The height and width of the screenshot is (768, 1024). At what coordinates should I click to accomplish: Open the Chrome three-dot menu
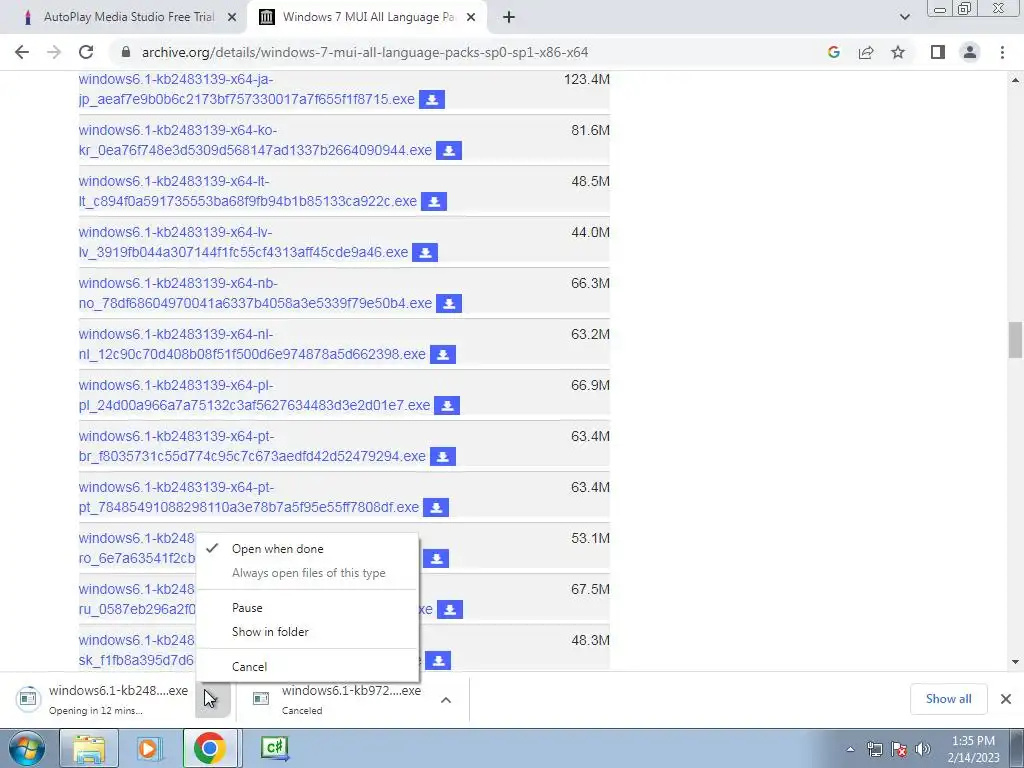pos(1002,52)
